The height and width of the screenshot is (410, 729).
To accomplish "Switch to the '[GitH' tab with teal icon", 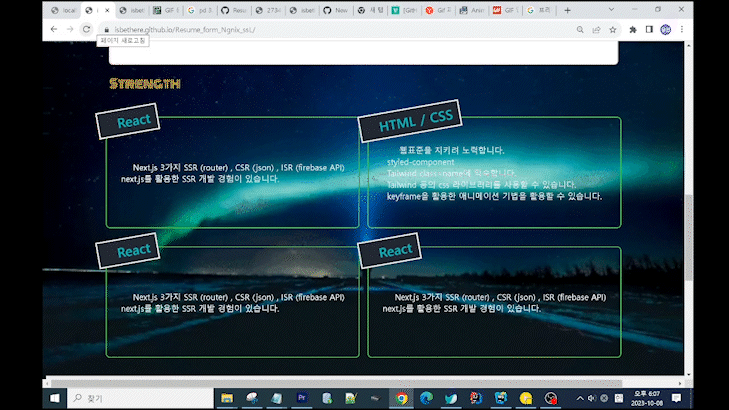I will (x=404, y=10).
